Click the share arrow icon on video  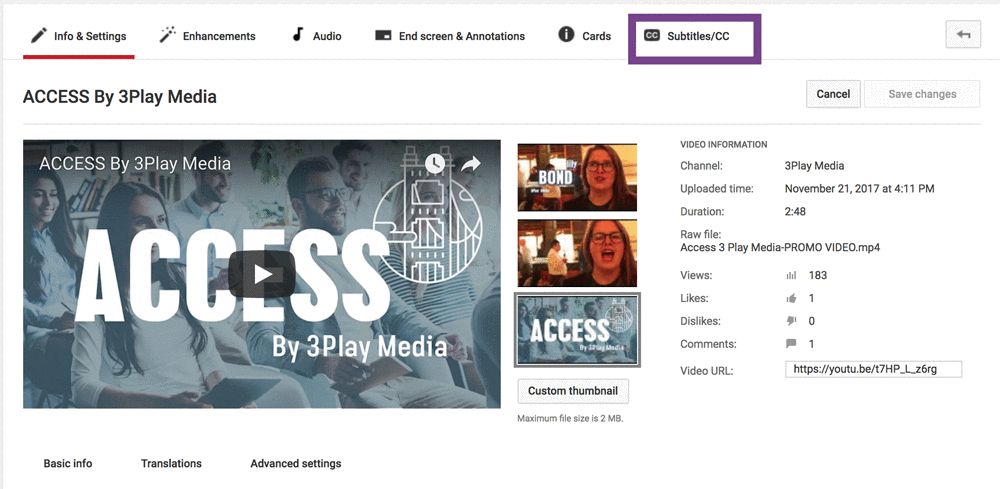[x=471, y=164]
